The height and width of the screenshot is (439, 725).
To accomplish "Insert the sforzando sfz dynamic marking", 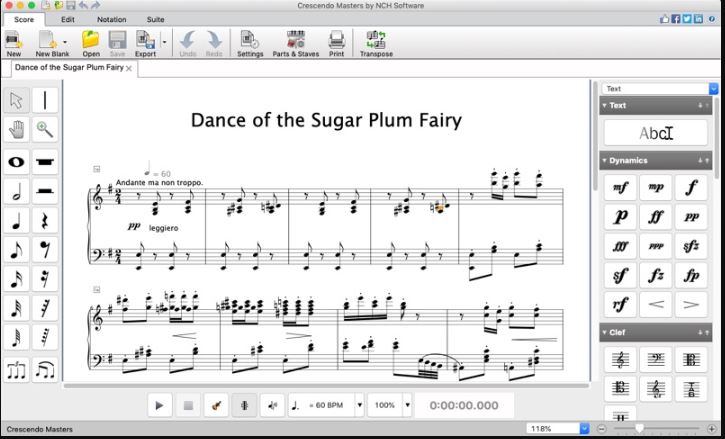I will (690, 246).
